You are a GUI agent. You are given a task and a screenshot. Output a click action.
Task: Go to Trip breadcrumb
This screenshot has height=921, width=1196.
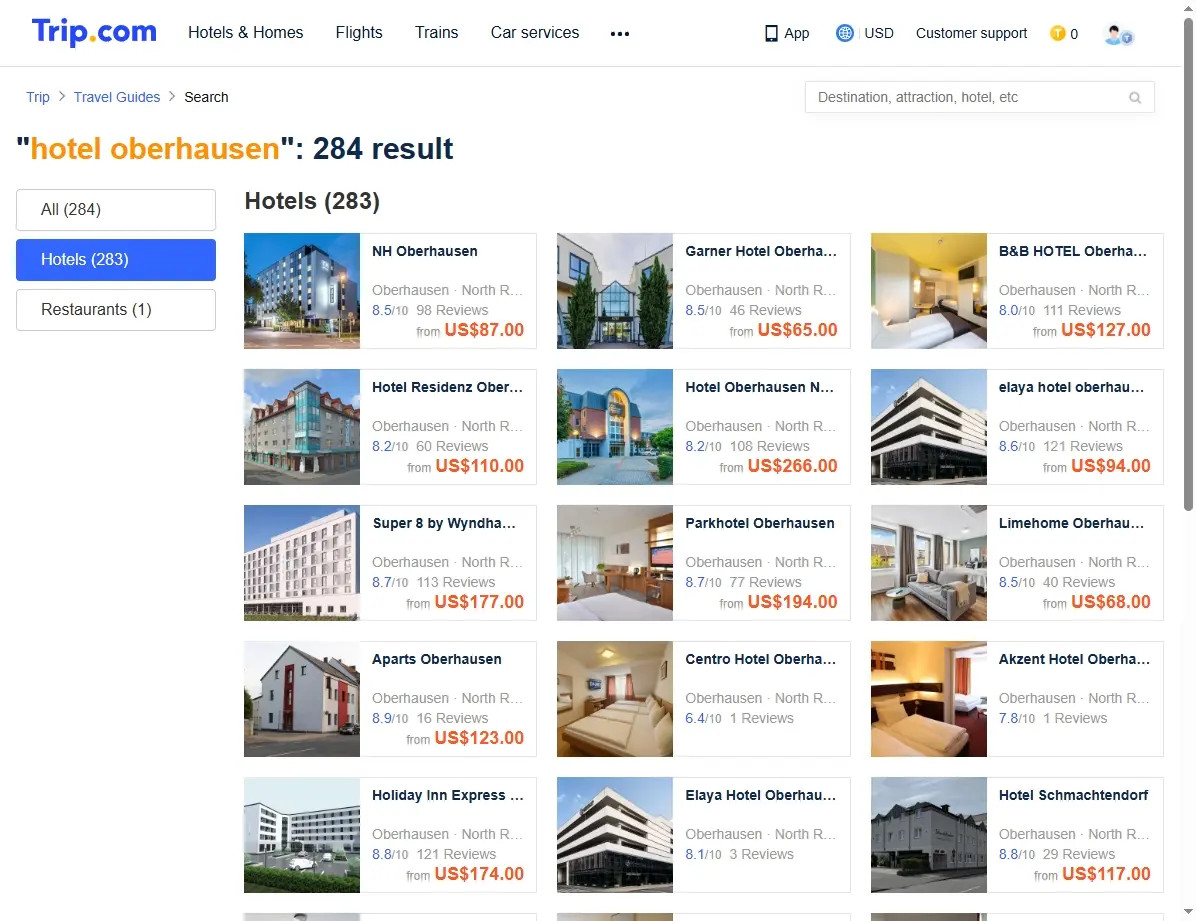37,97
